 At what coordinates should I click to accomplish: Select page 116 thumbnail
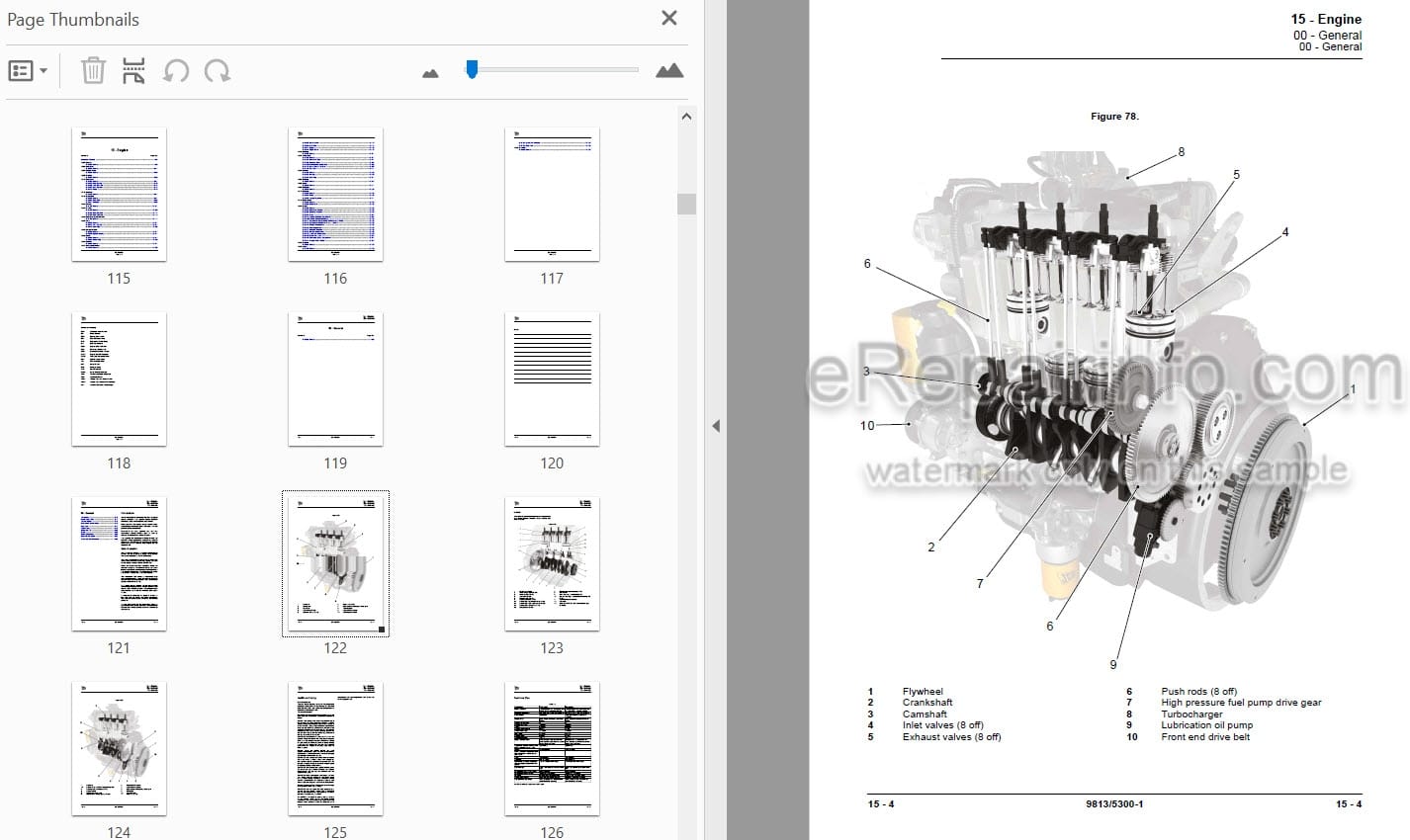click(335, 195)
